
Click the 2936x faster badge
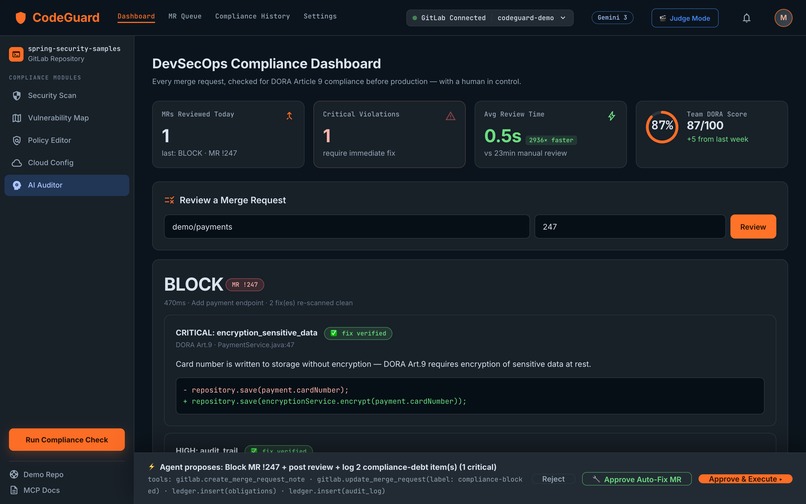551,140
